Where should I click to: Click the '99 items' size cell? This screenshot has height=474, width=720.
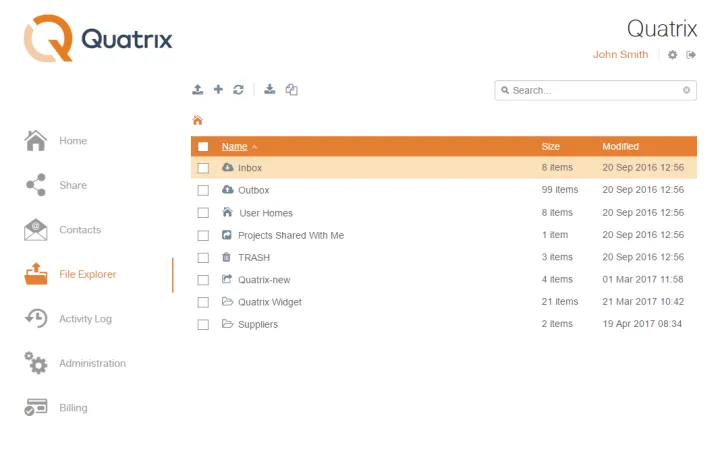point(560,190)
